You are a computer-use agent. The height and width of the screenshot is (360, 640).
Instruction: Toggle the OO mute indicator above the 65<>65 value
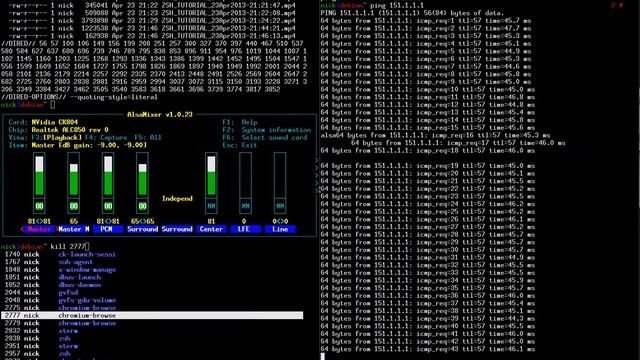click(x=142, y=206)
